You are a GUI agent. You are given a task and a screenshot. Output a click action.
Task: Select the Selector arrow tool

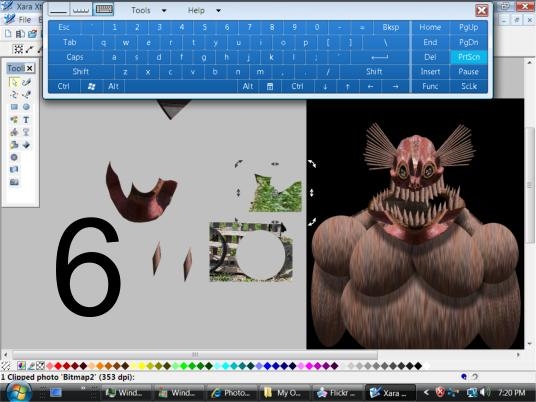click(x=14, y=82)
